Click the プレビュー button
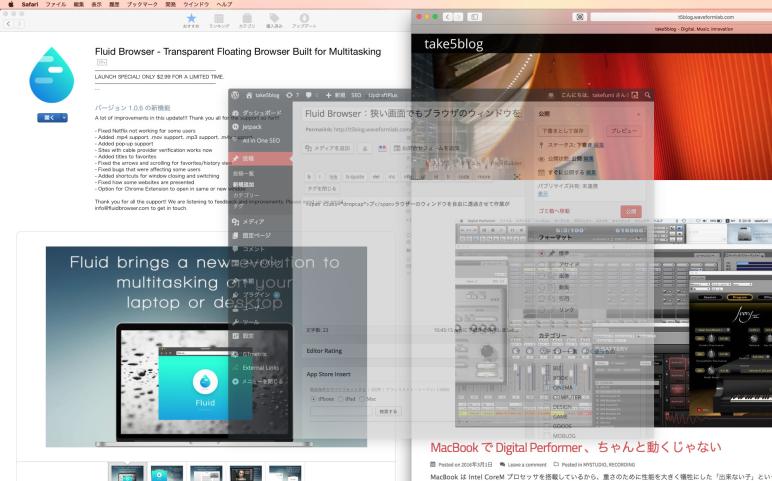This screenshot has height=481, width=772. coord(623,131)
